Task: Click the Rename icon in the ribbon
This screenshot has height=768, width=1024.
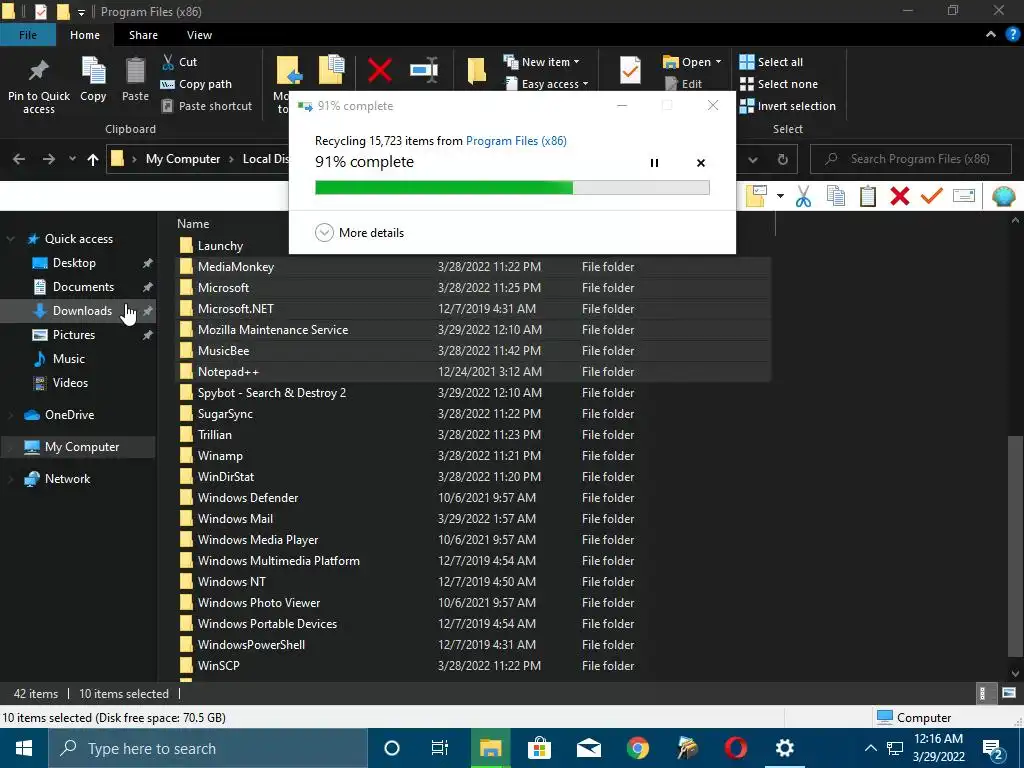Action: click(424, 70)
